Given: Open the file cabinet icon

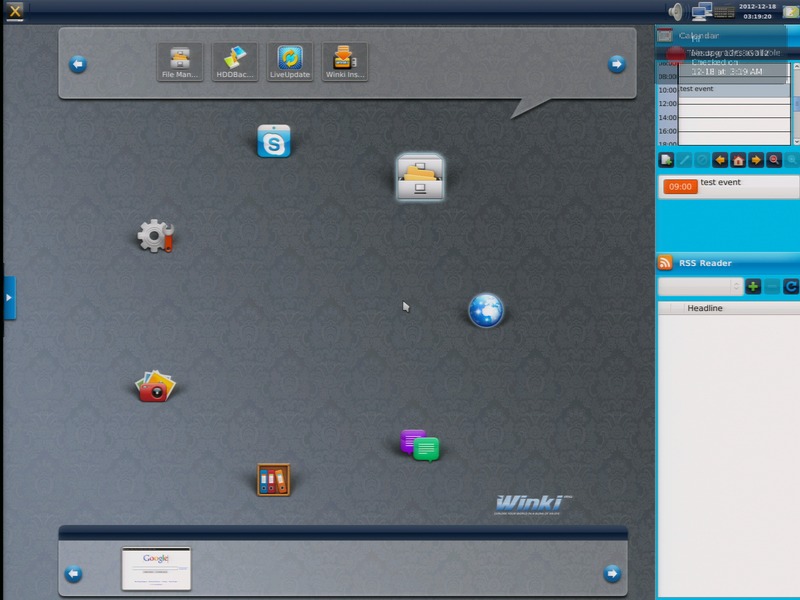Looking at the screenshot, I should click(x=420, y=178).
